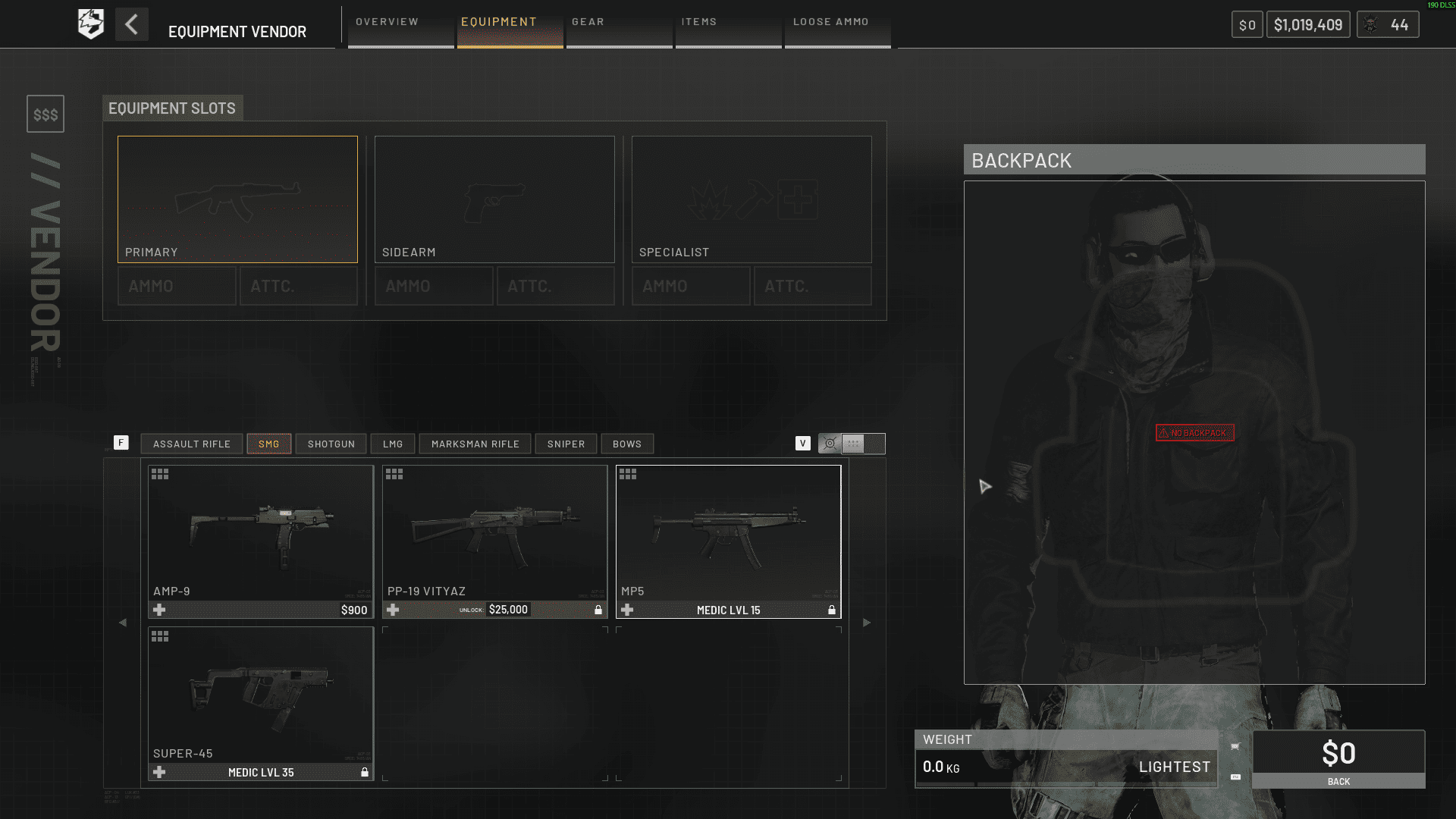
Task: Click the grid dots icon on AMP-9 card
Action: pyautogui.click(x=160, y=474)
